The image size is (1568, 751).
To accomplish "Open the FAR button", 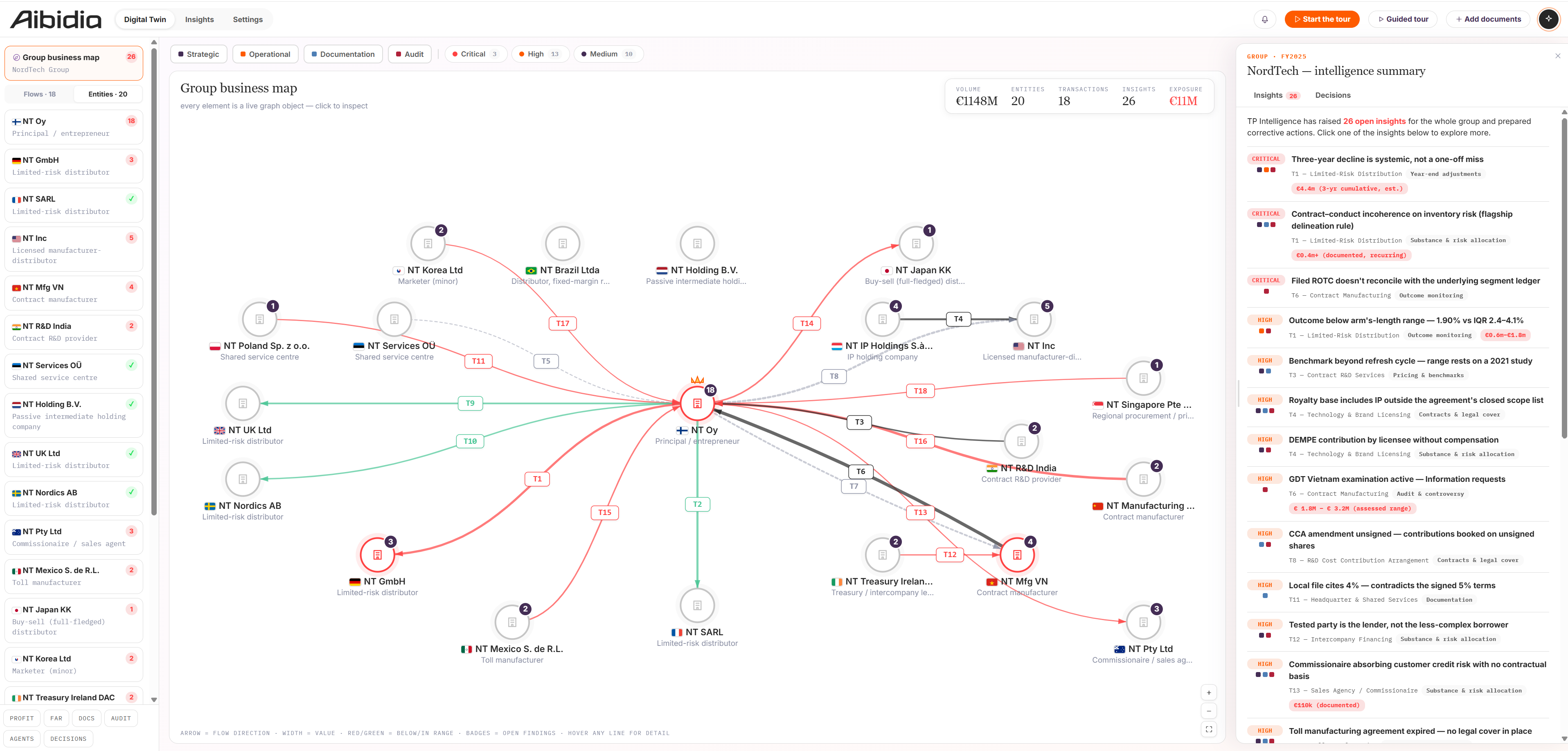I will coord(56,718).
